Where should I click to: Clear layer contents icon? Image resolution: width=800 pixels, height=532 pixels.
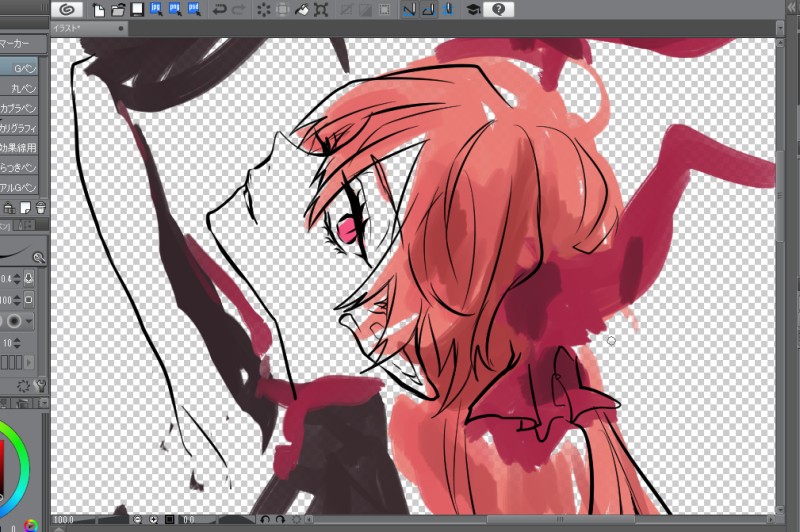(x=264, y=10)
